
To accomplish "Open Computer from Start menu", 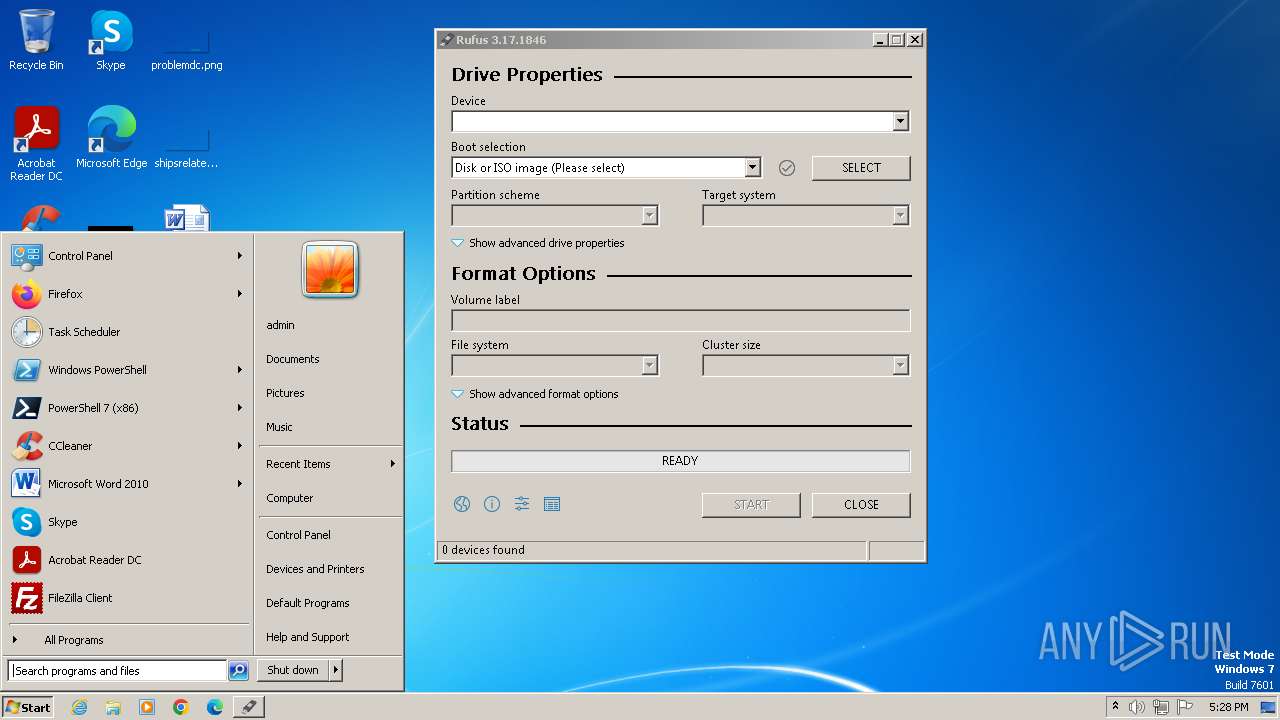I will tap(330, 498).
